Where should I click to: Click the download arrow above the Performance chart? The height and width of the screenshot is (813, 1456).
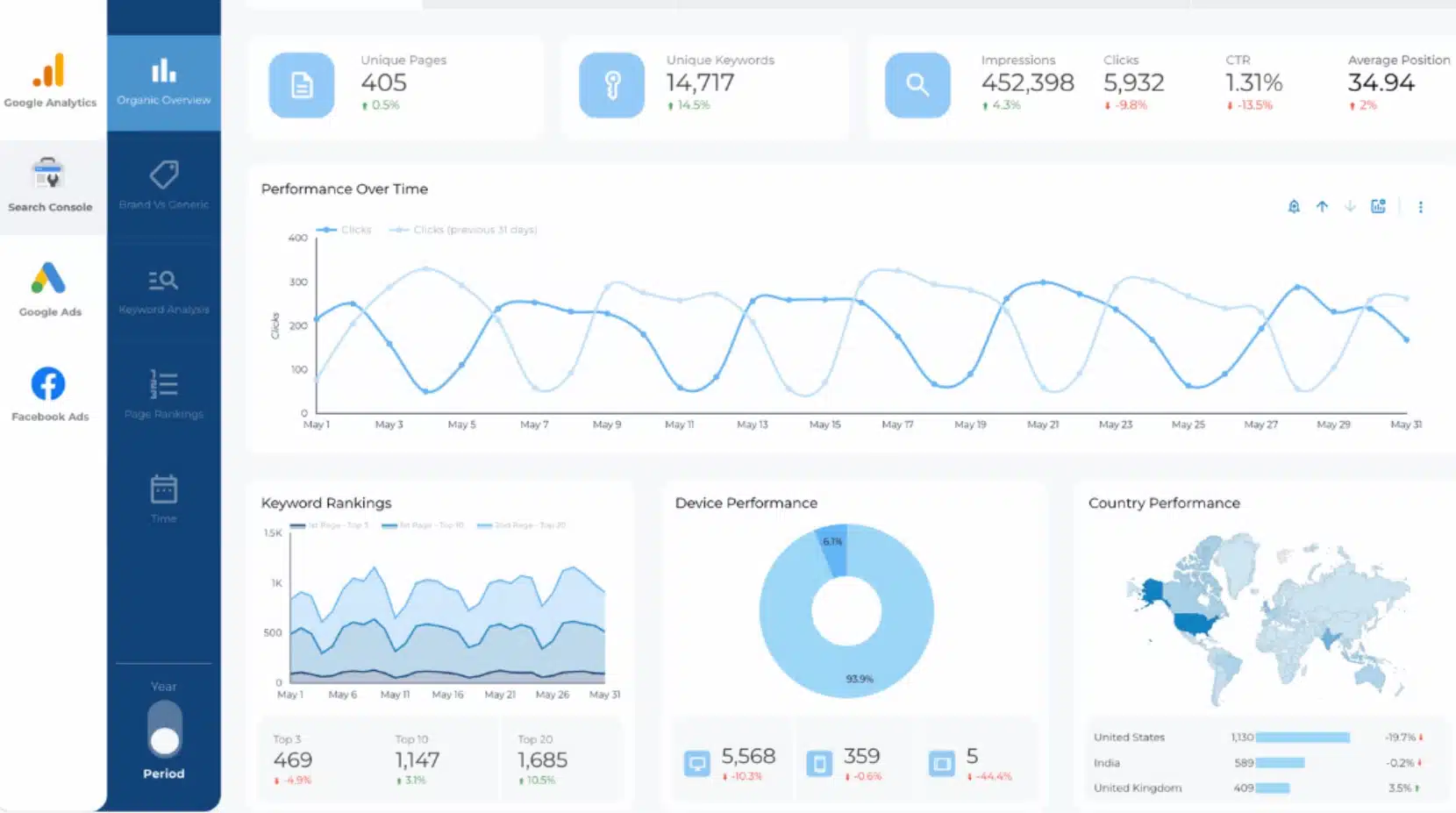click(x=1350, y=207)
